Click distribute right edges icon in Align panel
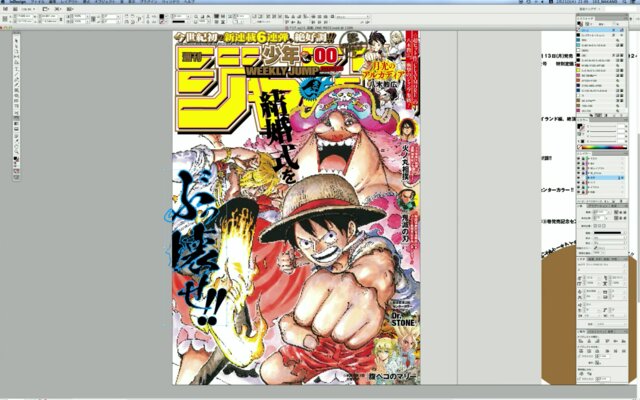 (x=624, y=351)
